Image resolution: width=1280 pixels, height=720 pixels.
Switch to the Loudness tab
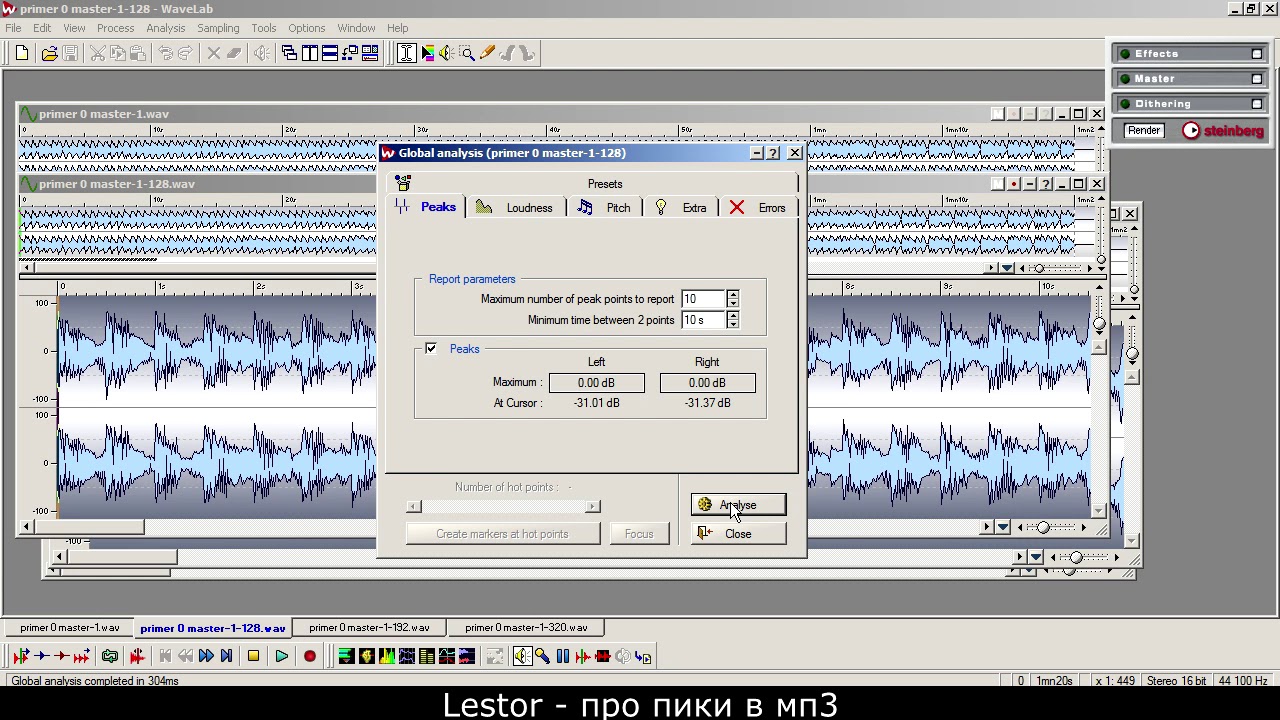tap(518, 208)
